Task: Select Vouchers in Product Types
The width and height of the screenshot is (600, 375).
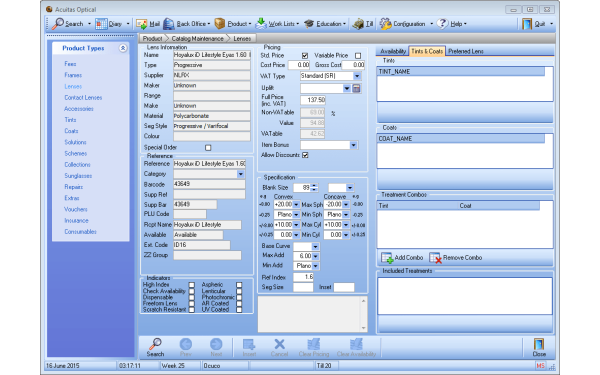Action: (x=76, y=209)
